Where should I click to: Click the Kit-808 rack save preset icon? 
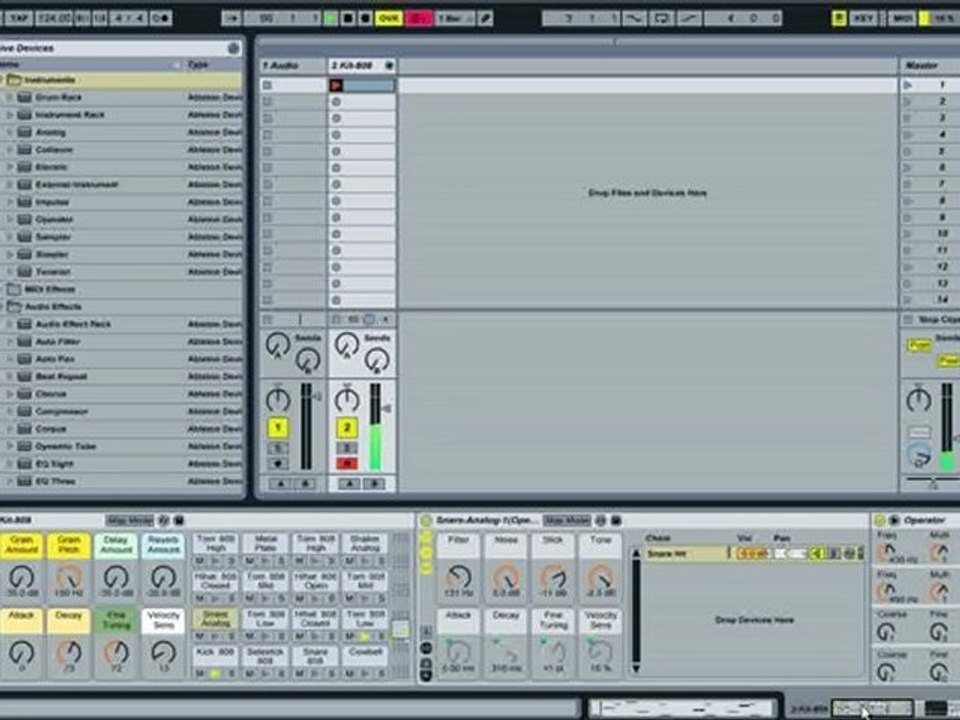pos(178,520)
